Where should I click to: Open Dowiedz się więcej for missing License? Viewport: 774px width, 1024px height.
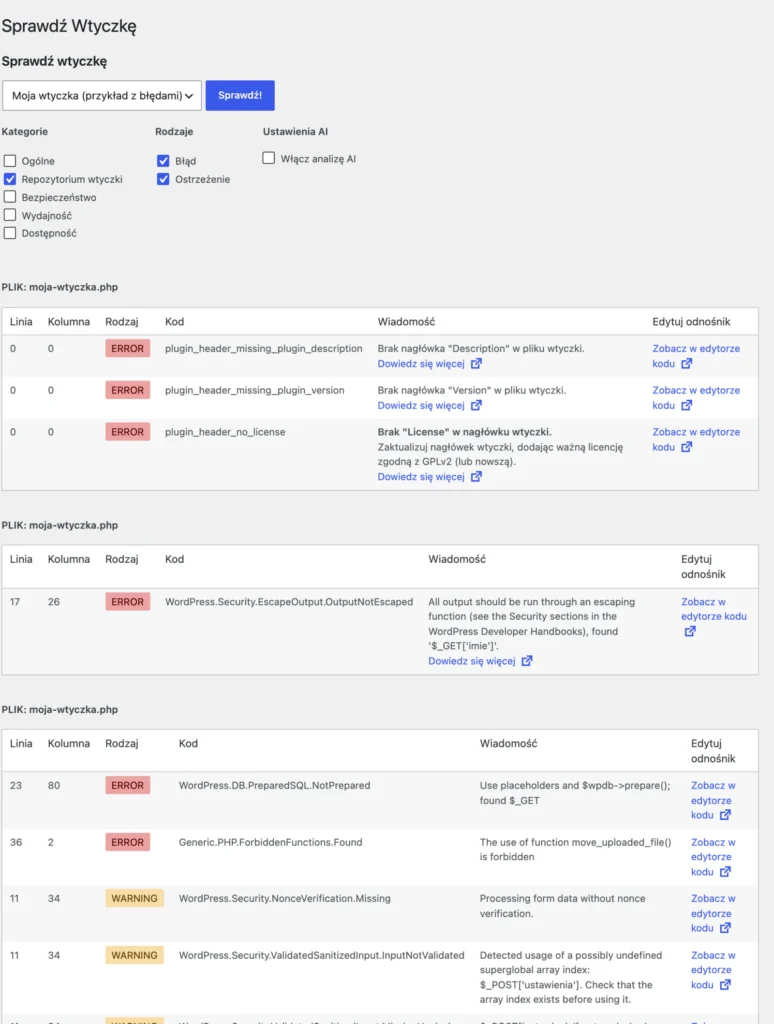click(x=421, y=477)
